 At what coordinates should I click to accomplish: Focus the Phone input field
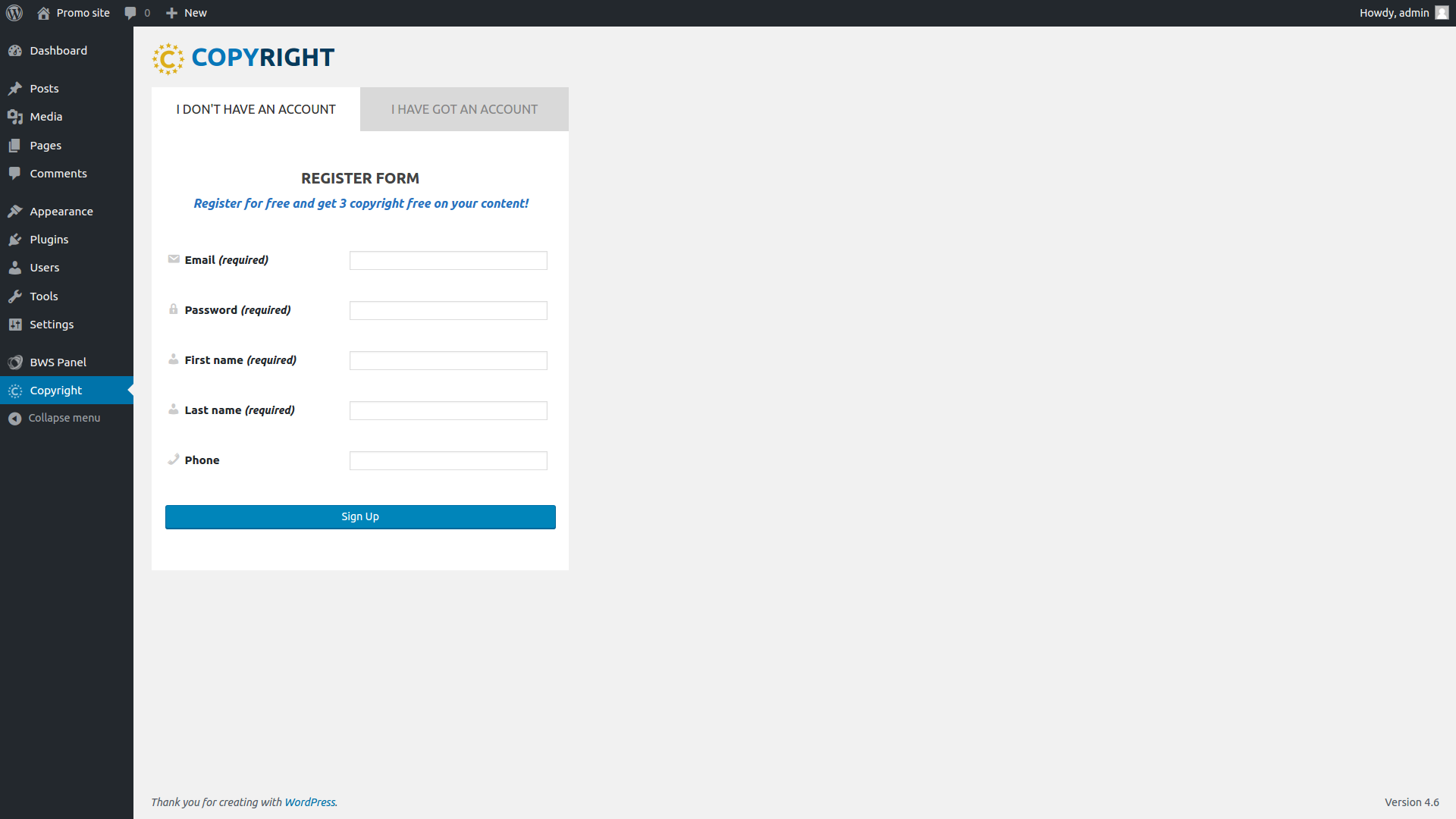click(448, 461)
